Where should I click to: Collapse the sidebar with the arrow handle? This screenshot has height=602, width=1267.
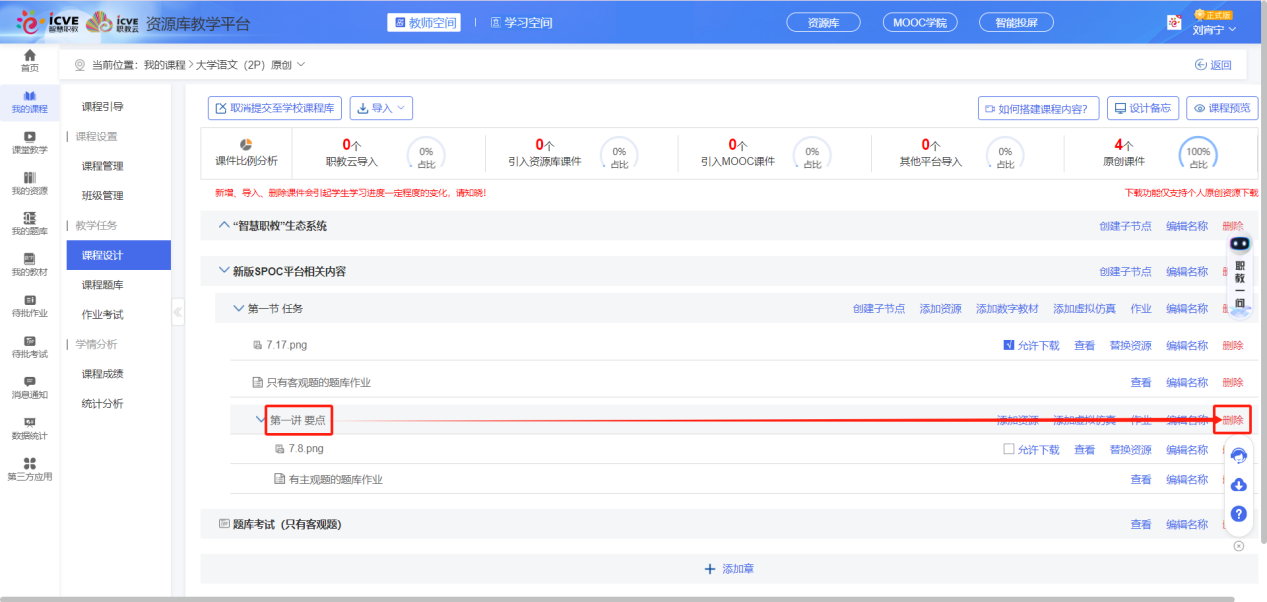178,312
